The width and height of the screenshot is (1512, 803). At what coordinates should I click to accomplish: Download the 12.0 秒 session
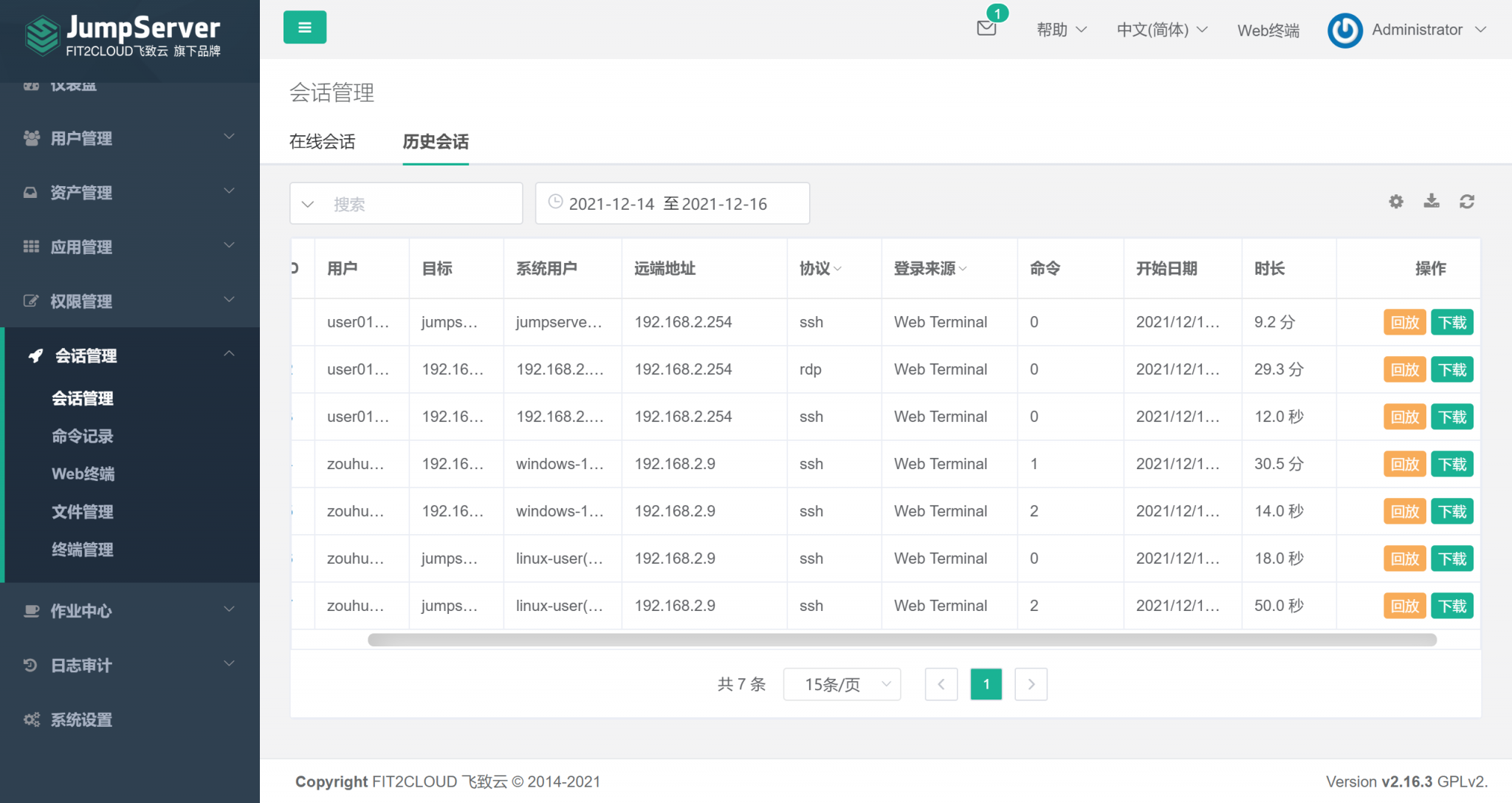point(1452,417)
